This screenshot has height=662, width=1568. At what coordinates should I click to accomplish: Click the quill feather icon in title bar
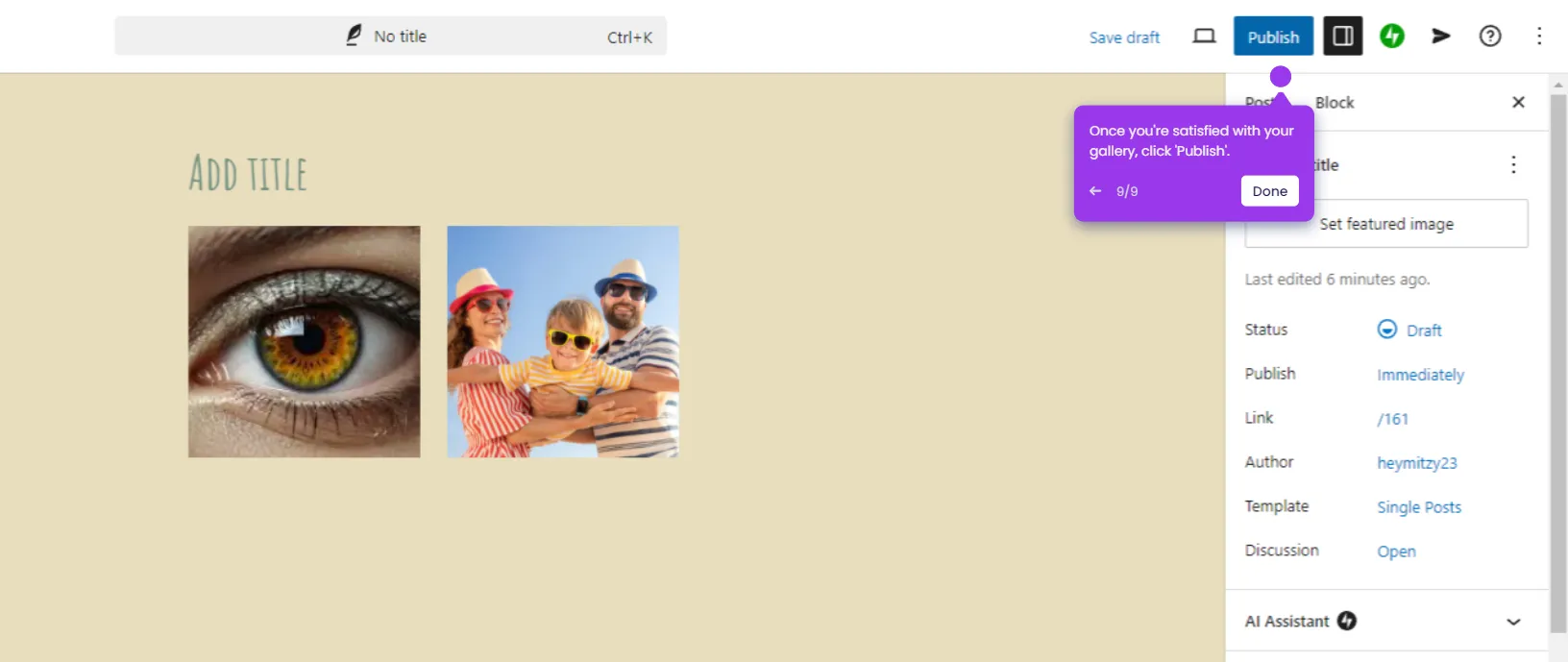354,36
